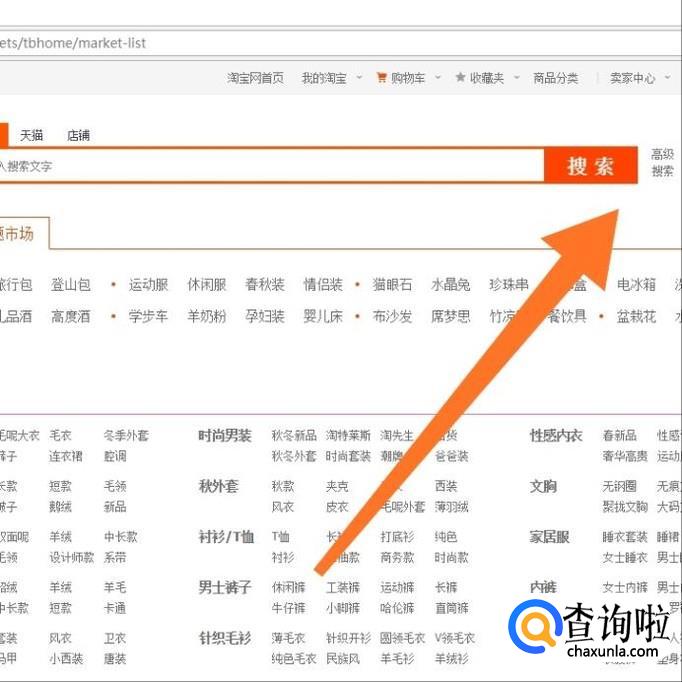The height and width of the screenshot is (682, 682).
Task: Click the 无钢圈 link
Action: pyautogui.click(x=619, y=486)
